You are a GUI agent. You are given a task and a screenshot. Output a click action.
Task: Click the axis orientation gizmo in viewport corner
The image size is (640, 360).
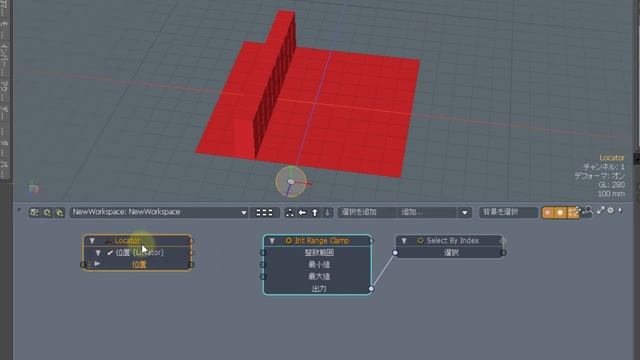point(34,188)
